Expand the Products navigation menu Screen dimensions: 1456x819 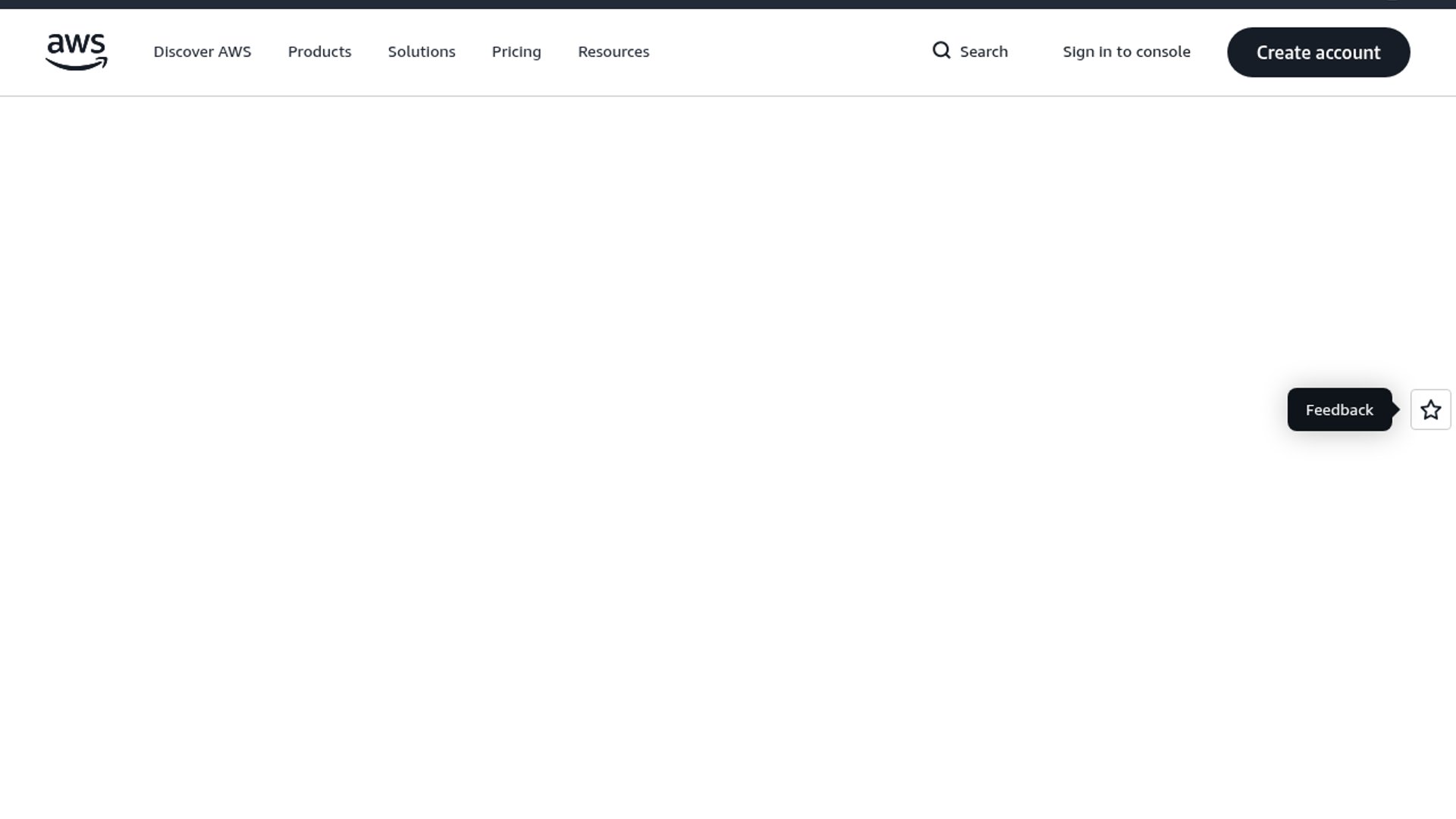319,52
